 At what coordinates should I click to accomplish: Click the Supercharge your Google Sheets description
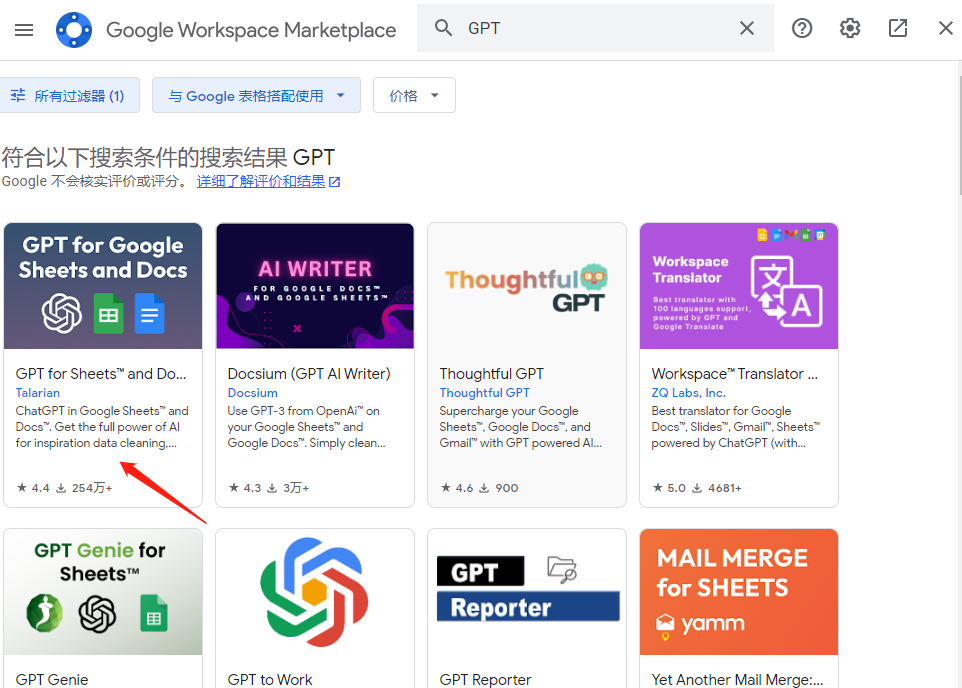(520, 427)
